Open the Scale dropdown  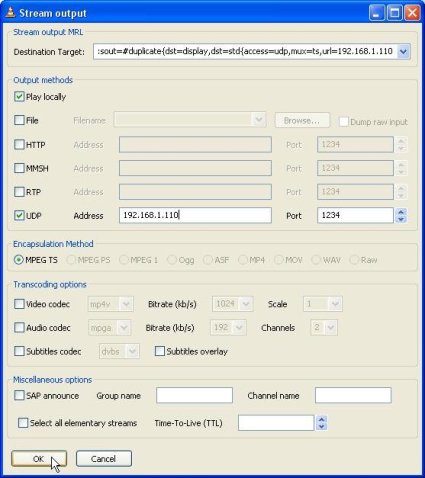[322, 304]
